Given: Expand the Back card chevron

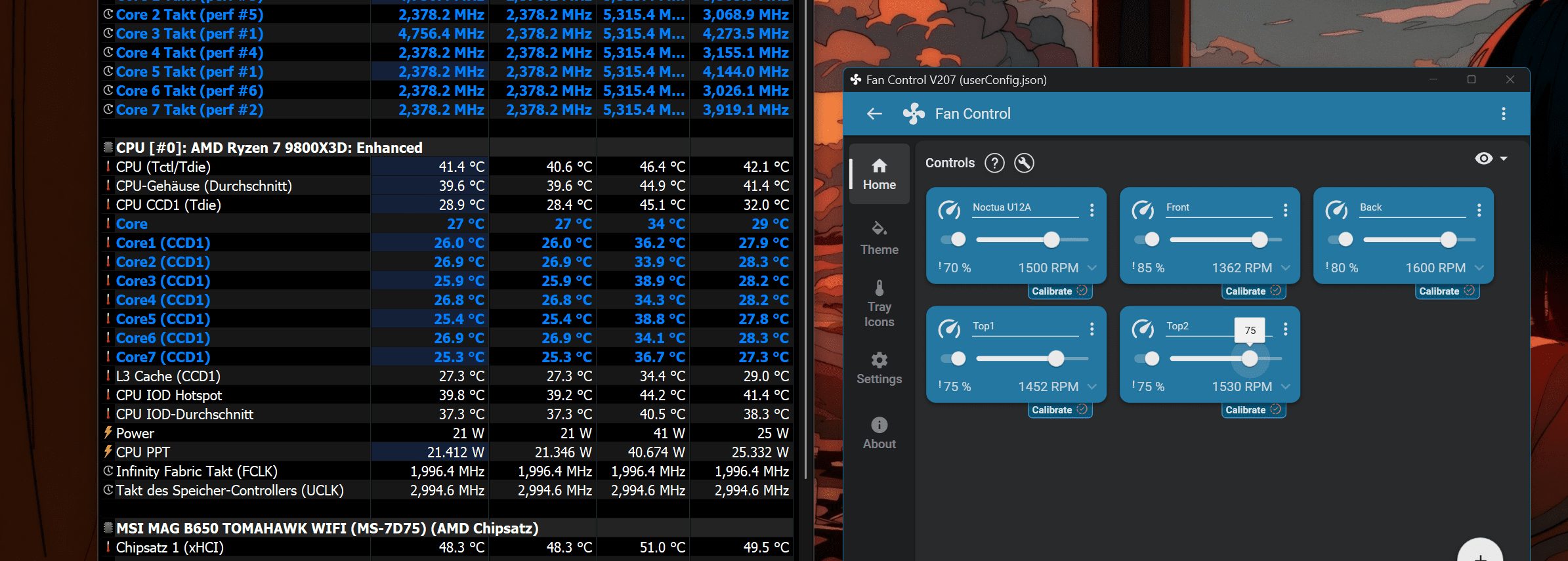Looking at the screenshot, I should [x=1479, y=268].
